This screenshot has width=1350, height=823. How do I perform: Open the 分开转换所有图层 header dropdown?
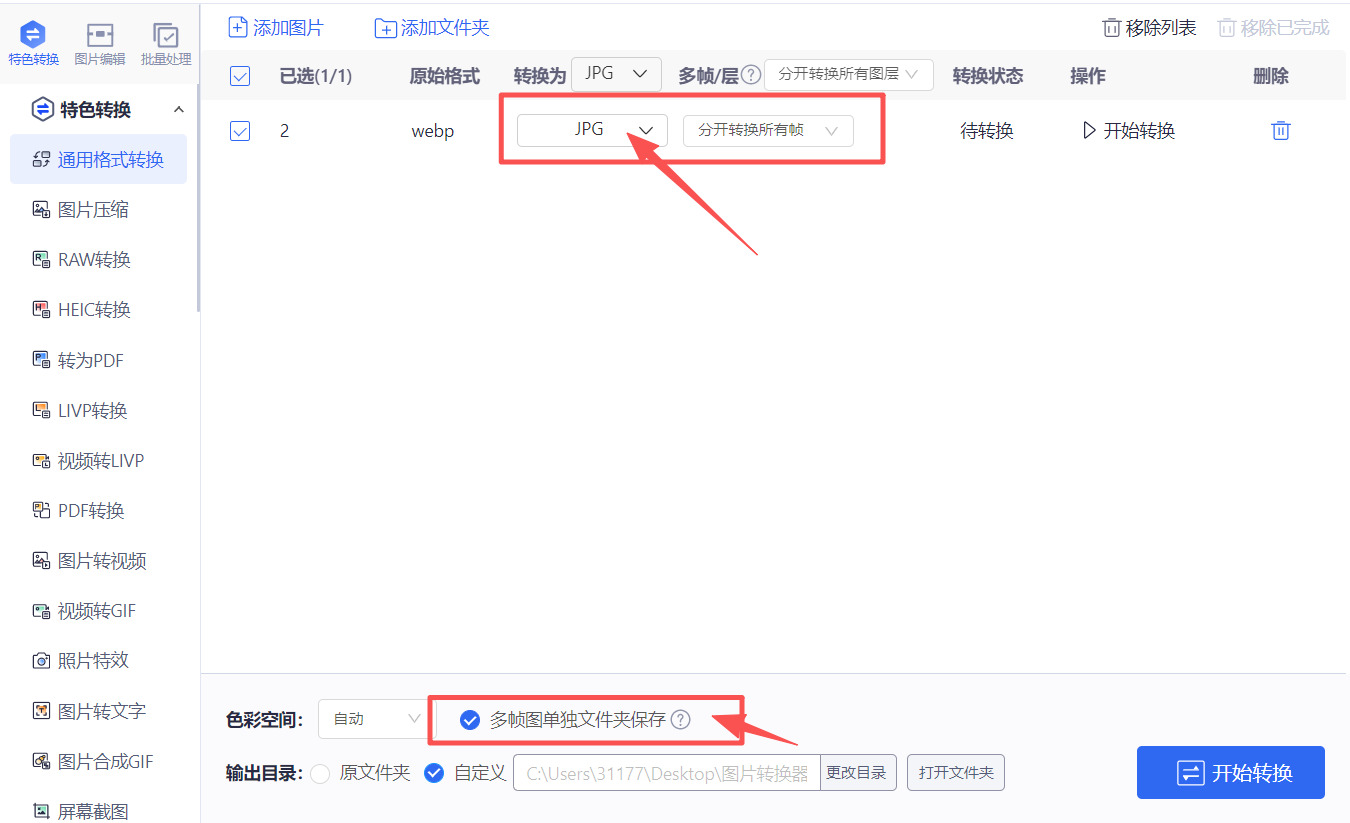click(848, 74)
